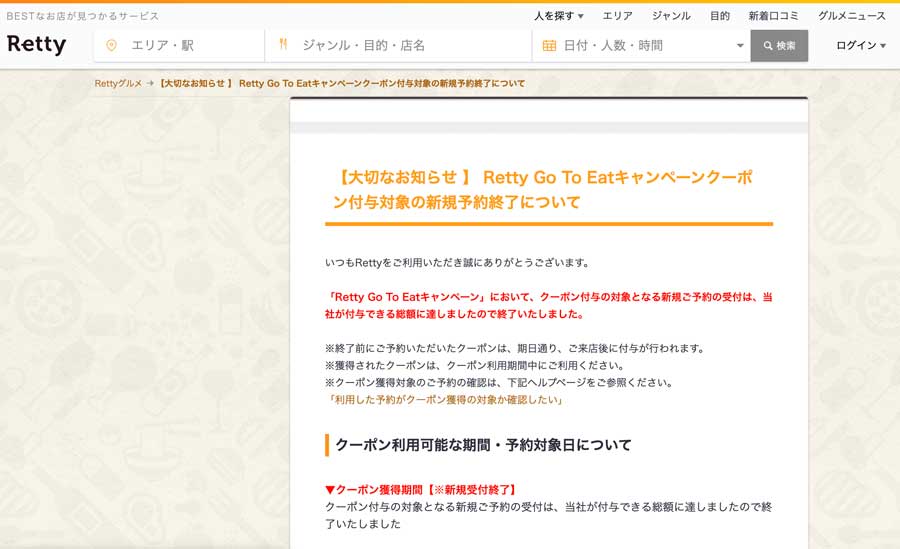Click the location pin icon in area field

[x=111, y=45]
